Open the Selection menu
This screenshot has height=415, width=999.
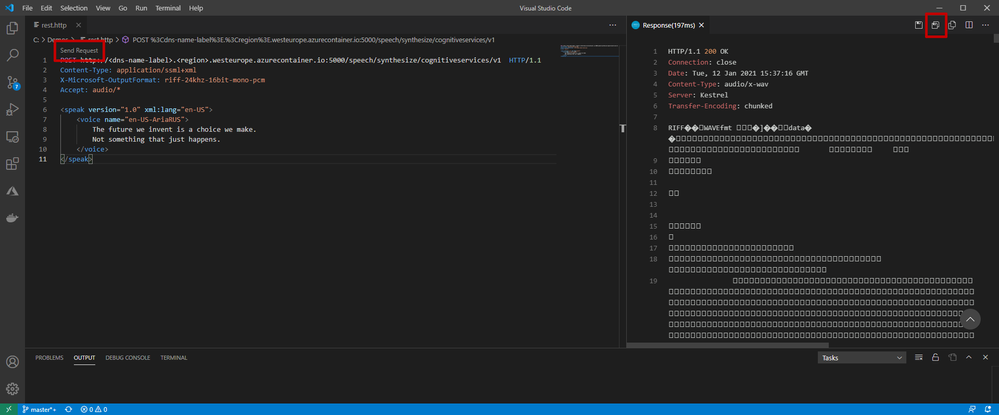click(x=74, y=8)
